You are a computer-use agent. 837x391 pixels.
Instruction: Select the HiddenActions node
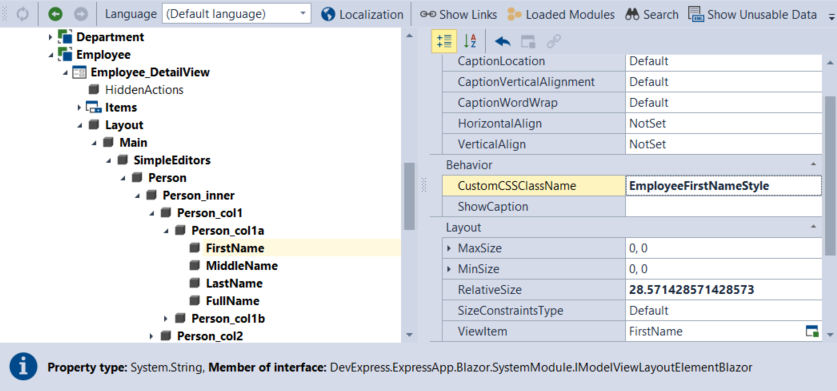pyautogui.click(x=144, y=90)
